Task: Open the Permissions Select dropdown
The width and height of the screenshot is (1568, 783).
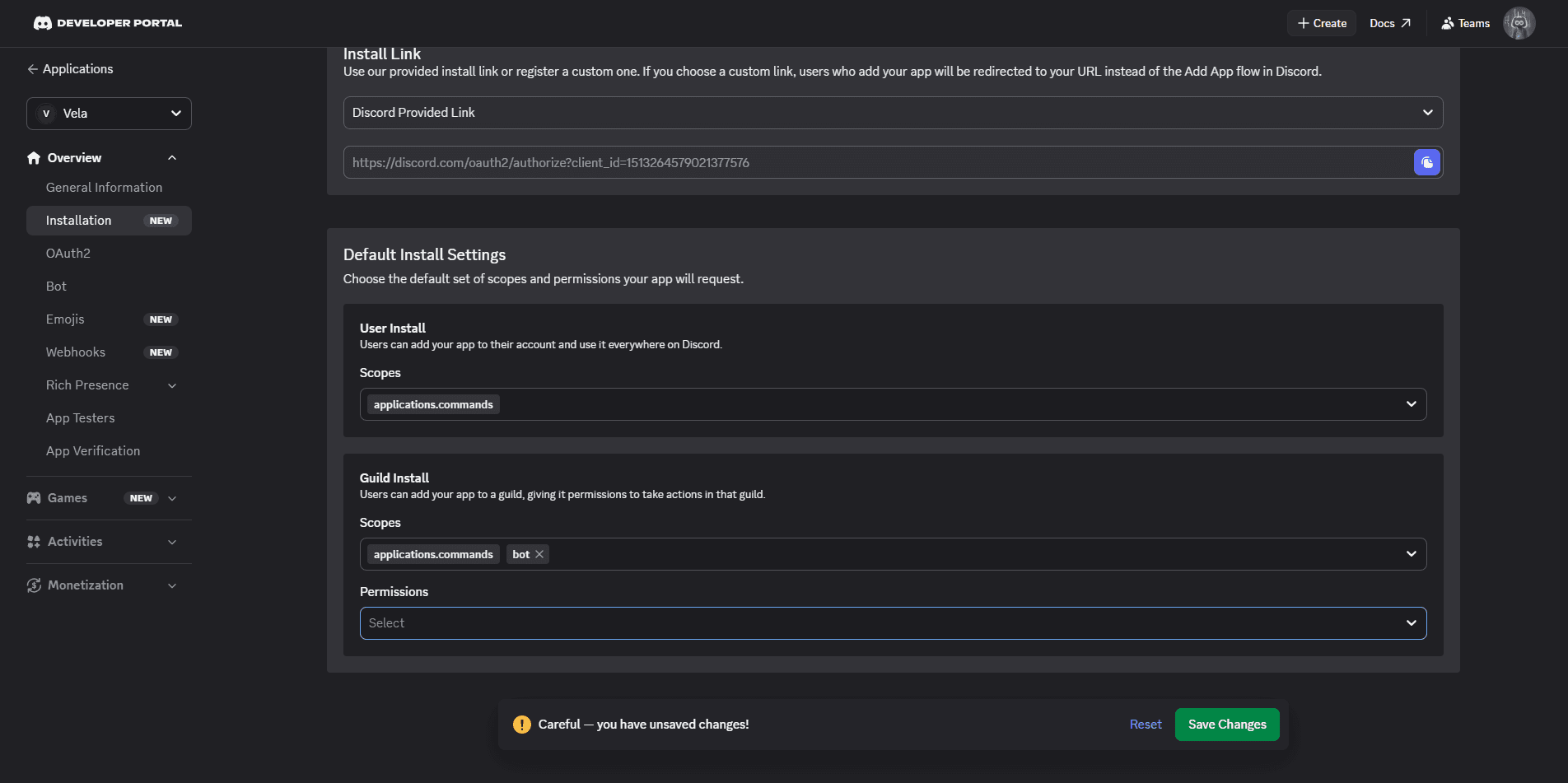Action: click(893, 623)
